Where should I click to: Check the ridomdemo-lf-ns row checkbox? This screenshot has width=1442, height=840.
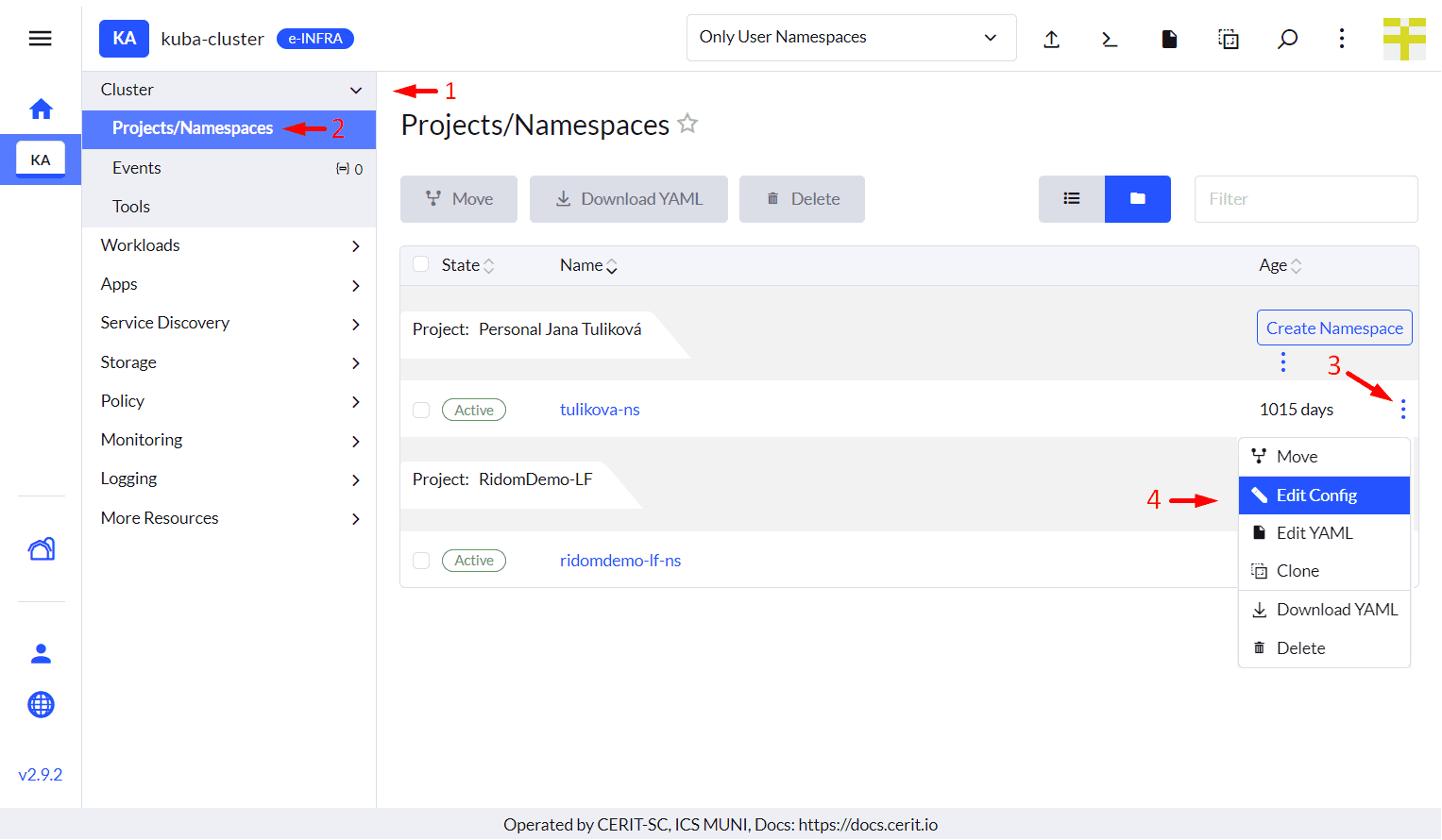click(421, 561)
